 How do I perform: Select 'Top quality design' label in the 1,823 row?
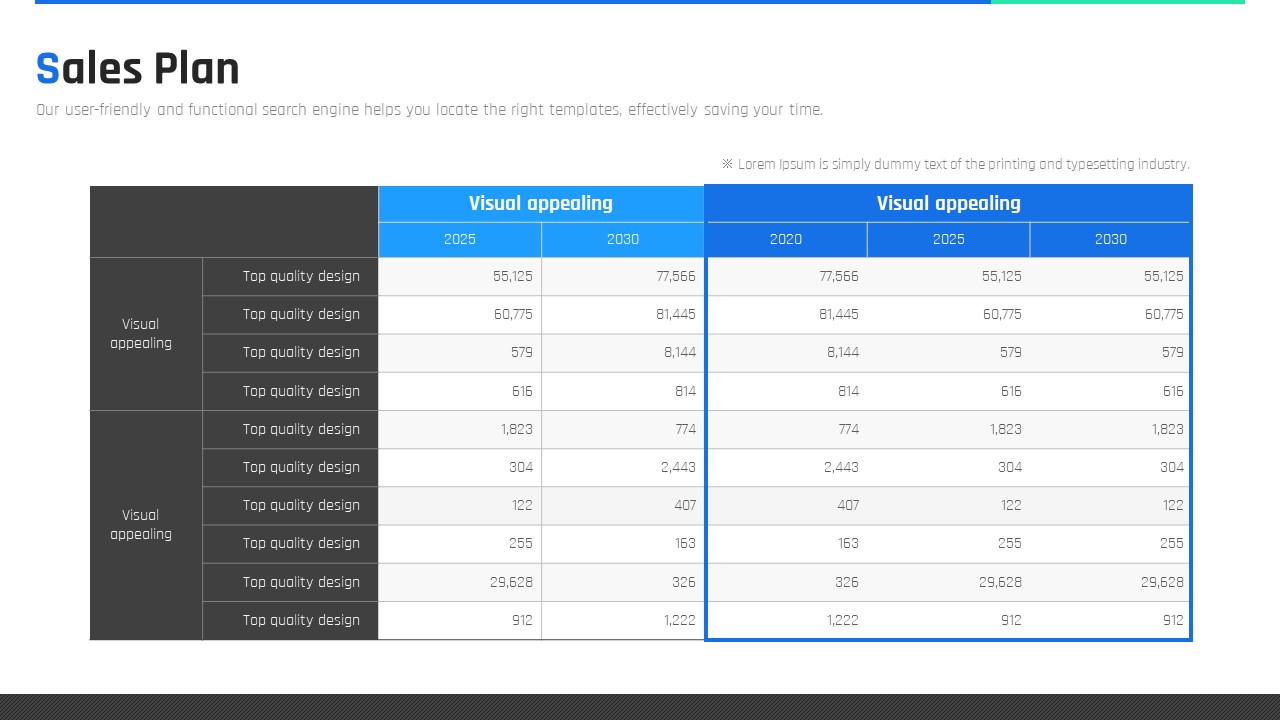click(301, 429)
